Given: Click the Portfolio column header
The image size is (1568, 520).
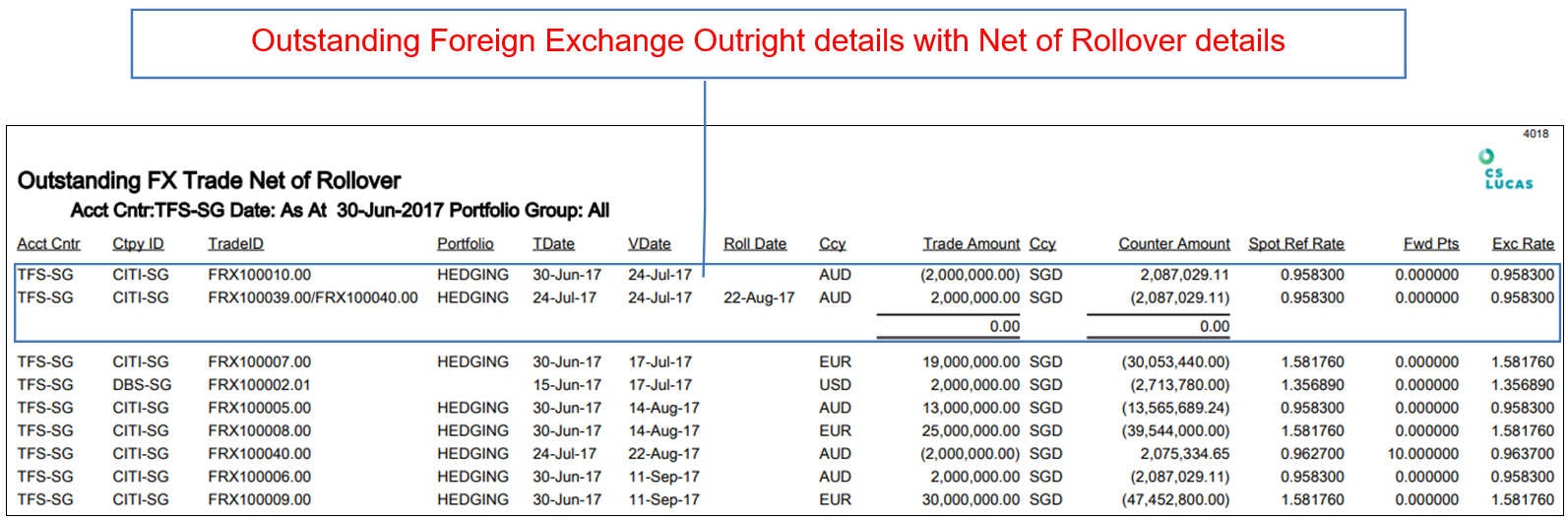Looking at the screenshot, I should tap(466, 244).
